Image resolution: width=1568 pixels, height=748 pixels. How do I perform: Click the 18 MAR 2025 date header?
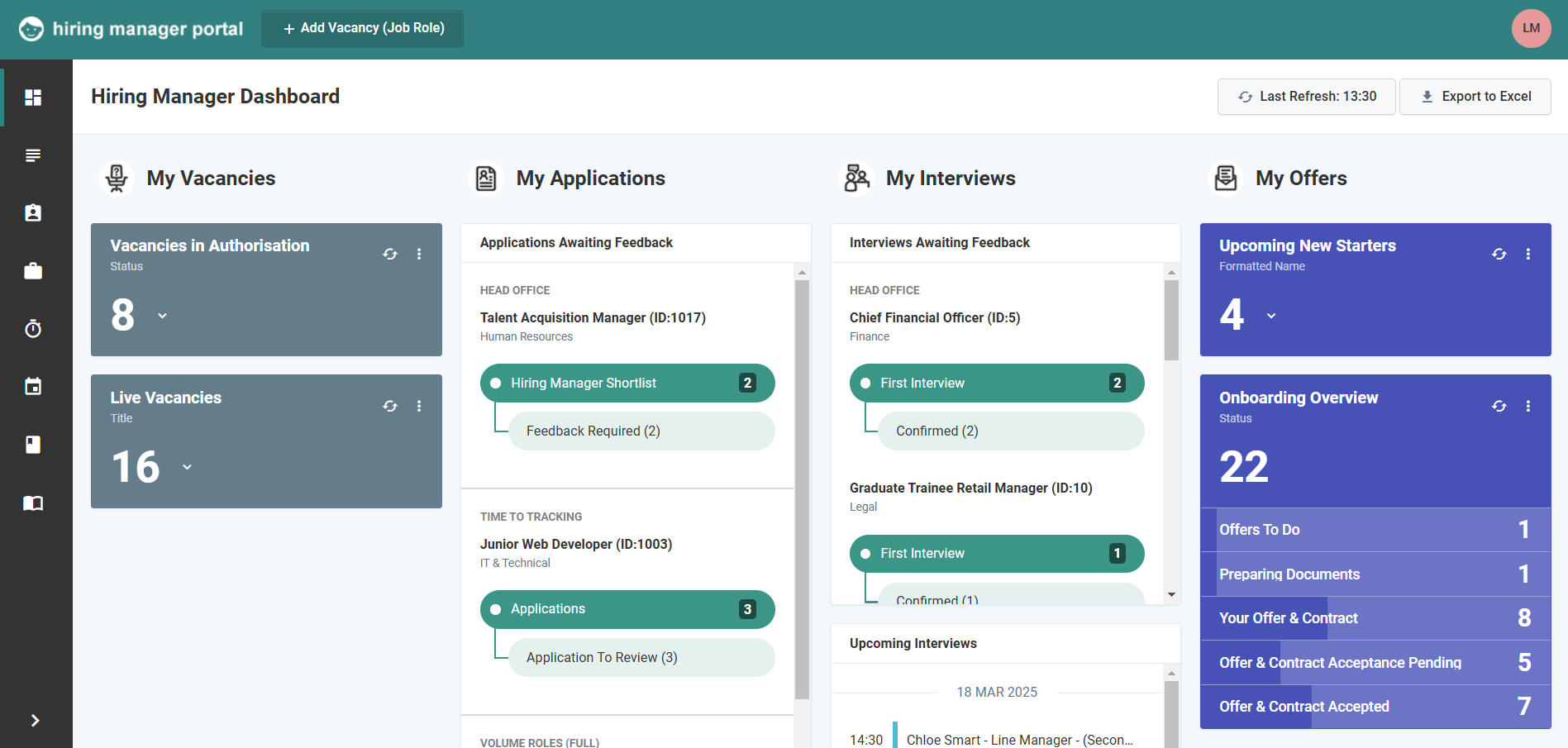tap(997, 692)
